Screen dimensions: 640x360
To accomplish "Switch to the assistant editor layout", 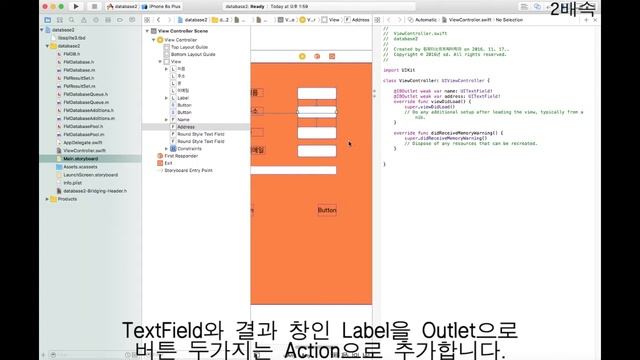I will pyautogui.click(x=537, y=7).
